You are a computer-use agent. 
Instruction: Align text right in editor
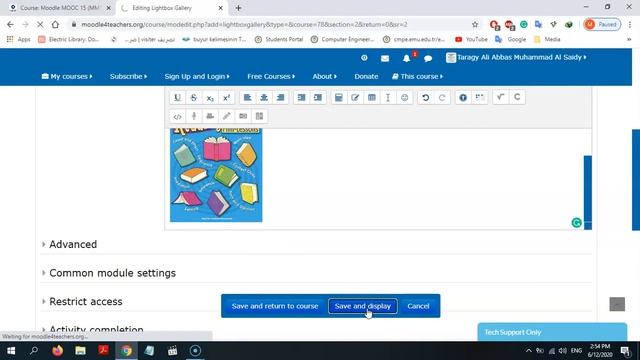280,98
